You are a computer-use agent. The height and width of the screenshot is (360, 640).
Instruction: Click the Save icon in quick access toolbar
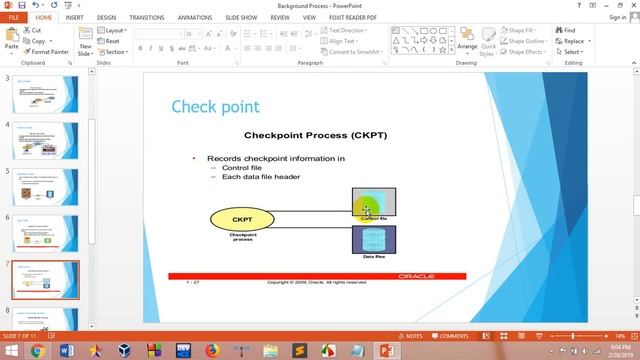(x=22, y=5)
